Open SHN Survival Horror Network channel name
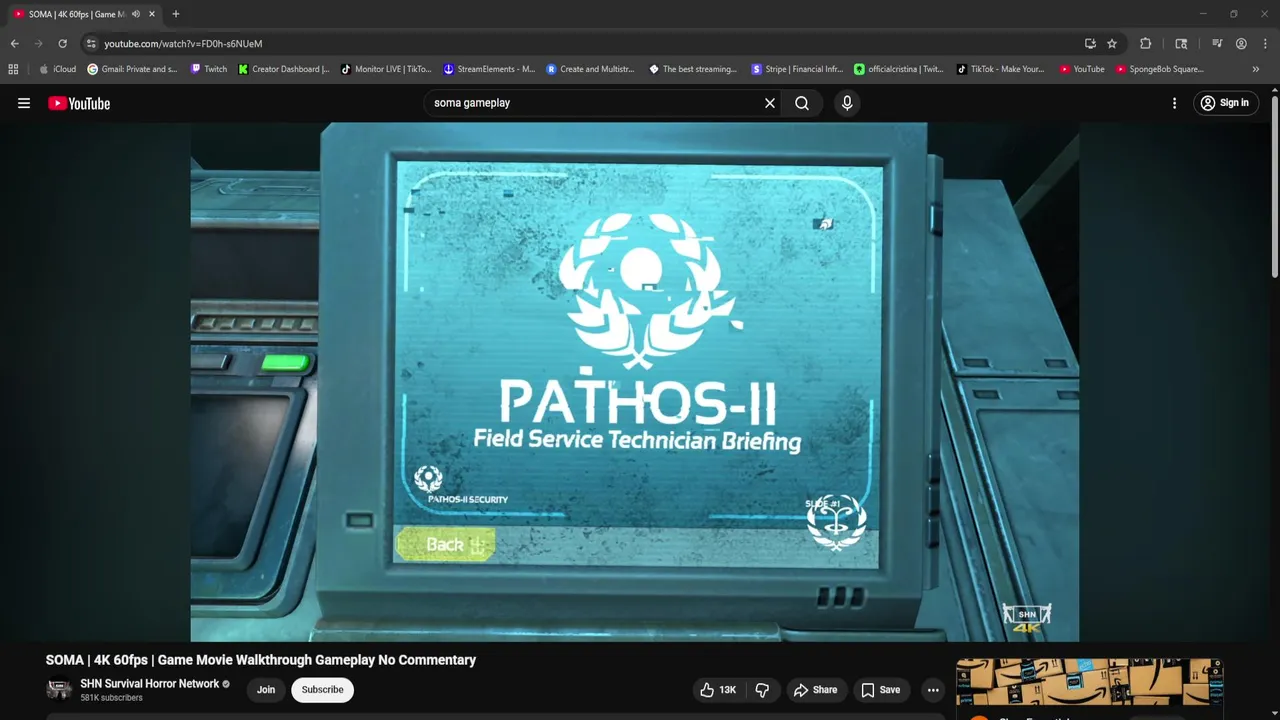The height and width of the screenshot is (720, 1280). [150, 684]
